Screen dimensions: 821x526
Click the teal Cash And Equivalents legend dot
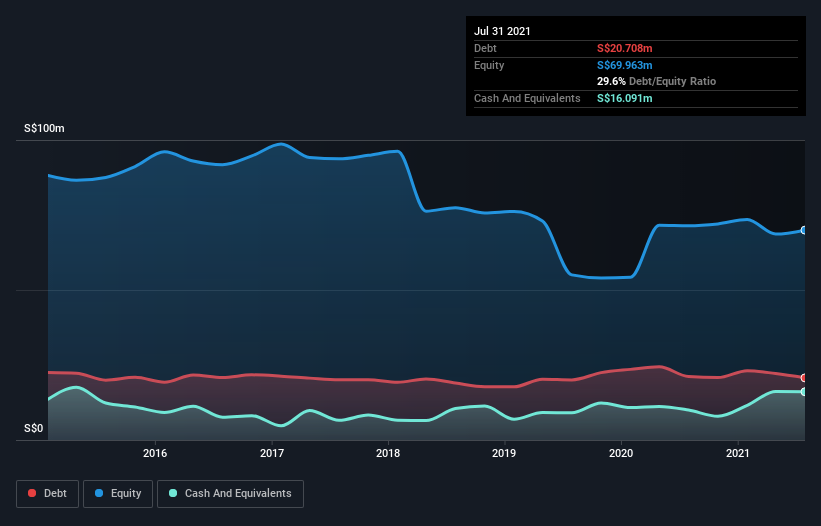click(173, 493)
